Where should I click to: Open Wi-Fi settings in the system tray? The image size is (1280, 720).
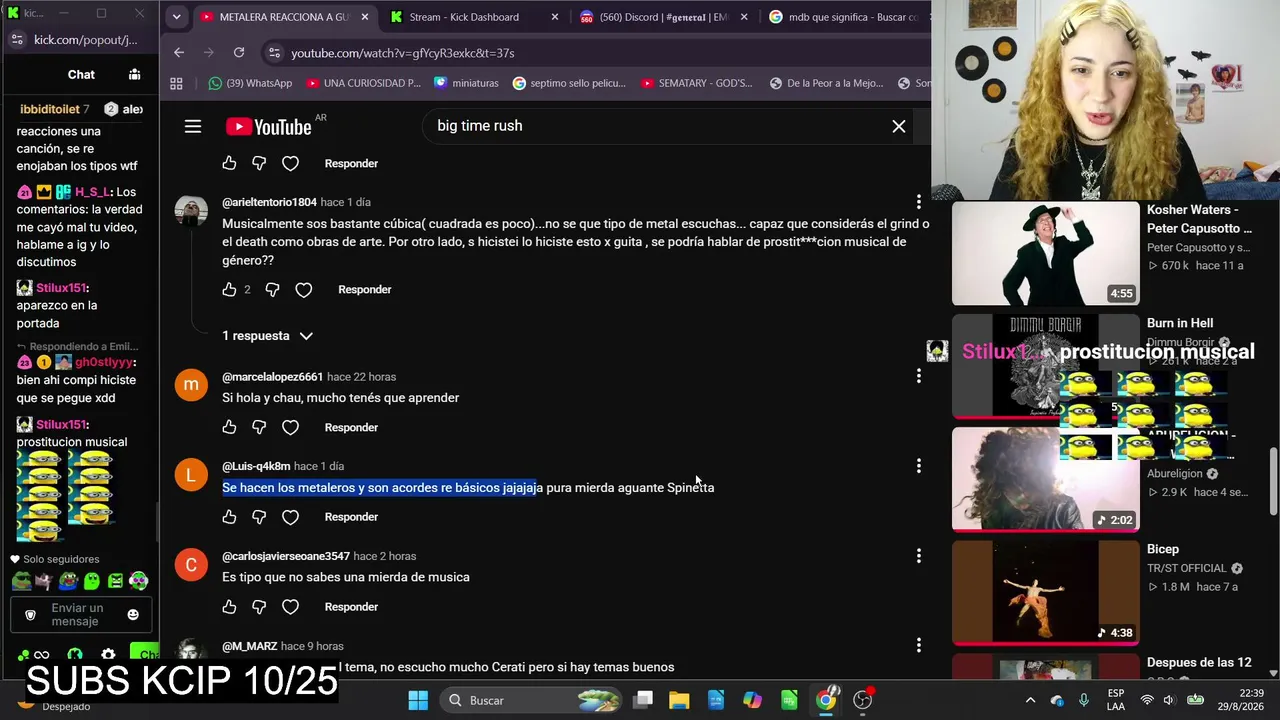point(1147,700)
